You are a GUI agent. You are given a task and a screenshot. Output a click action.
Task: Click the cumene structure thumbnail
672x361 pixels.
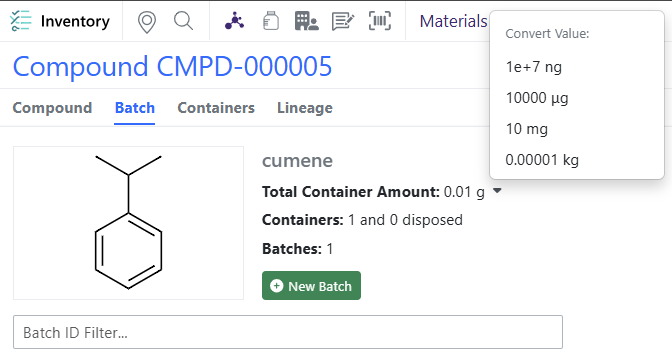click(x=129, y=223)
